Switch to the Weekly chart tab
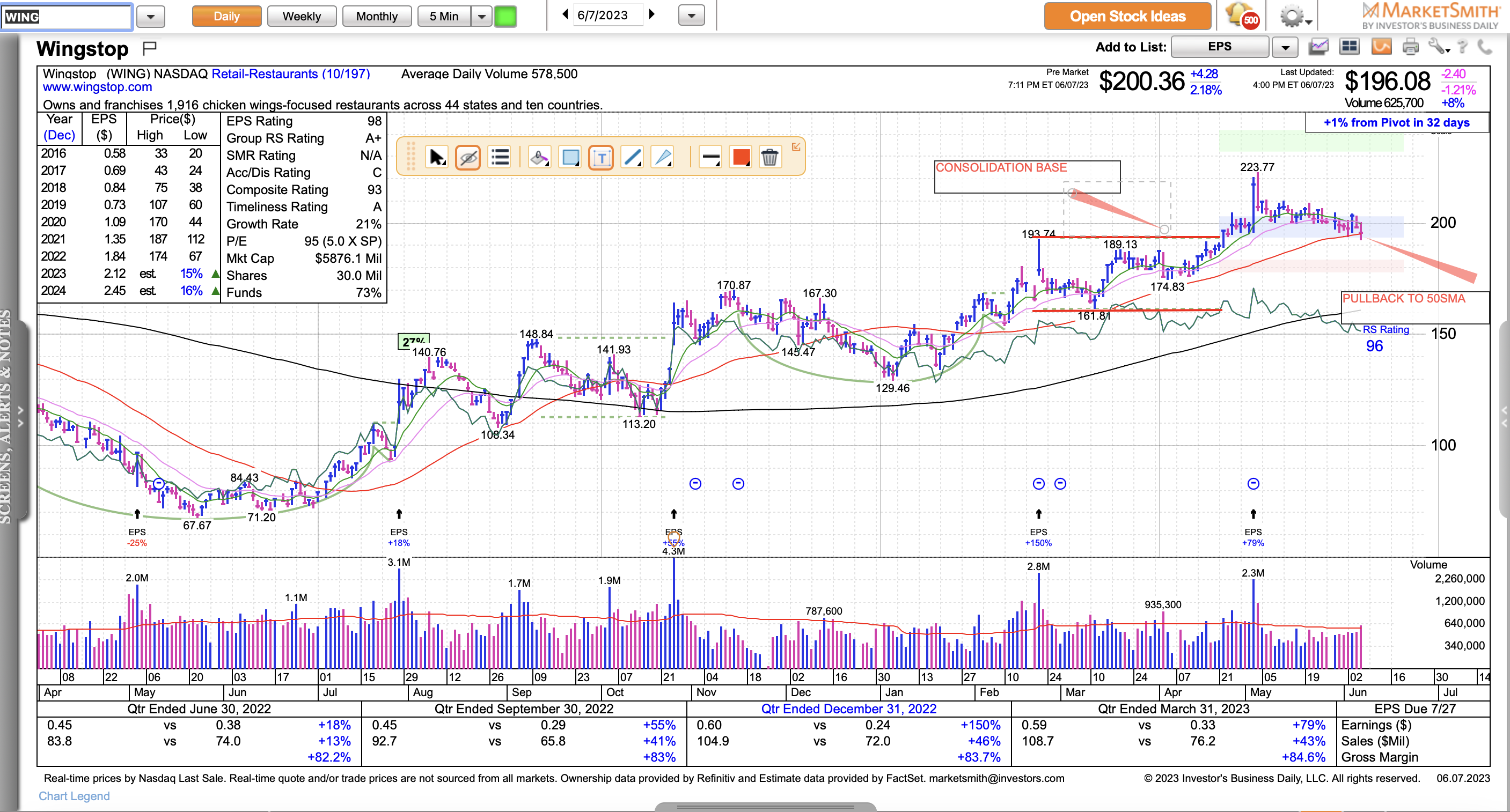The height and width of the screenshot is (812, 1510). click(x=302, y=17)
